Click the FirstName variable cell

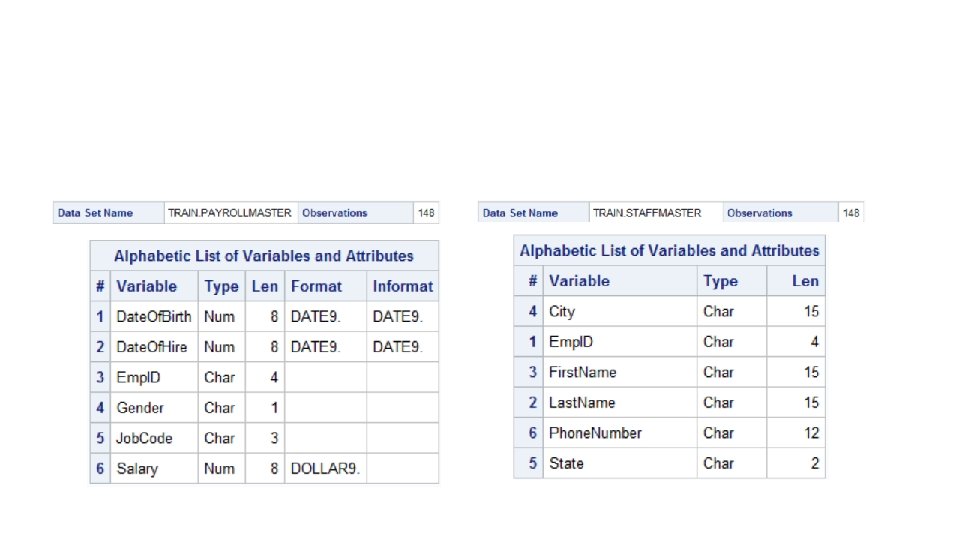click(x=620, y=372)
